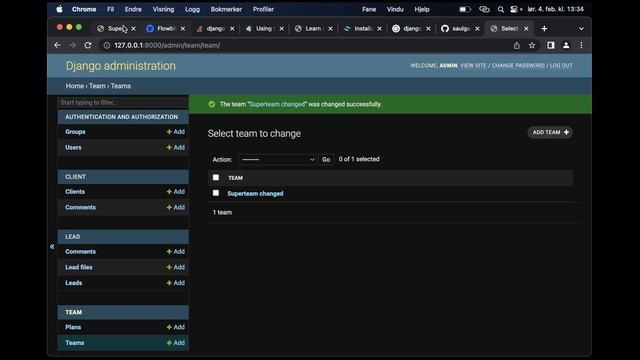Close the Flowbite tab
Viewport: 640px width, 360px height.
click(x=183, y=29)
